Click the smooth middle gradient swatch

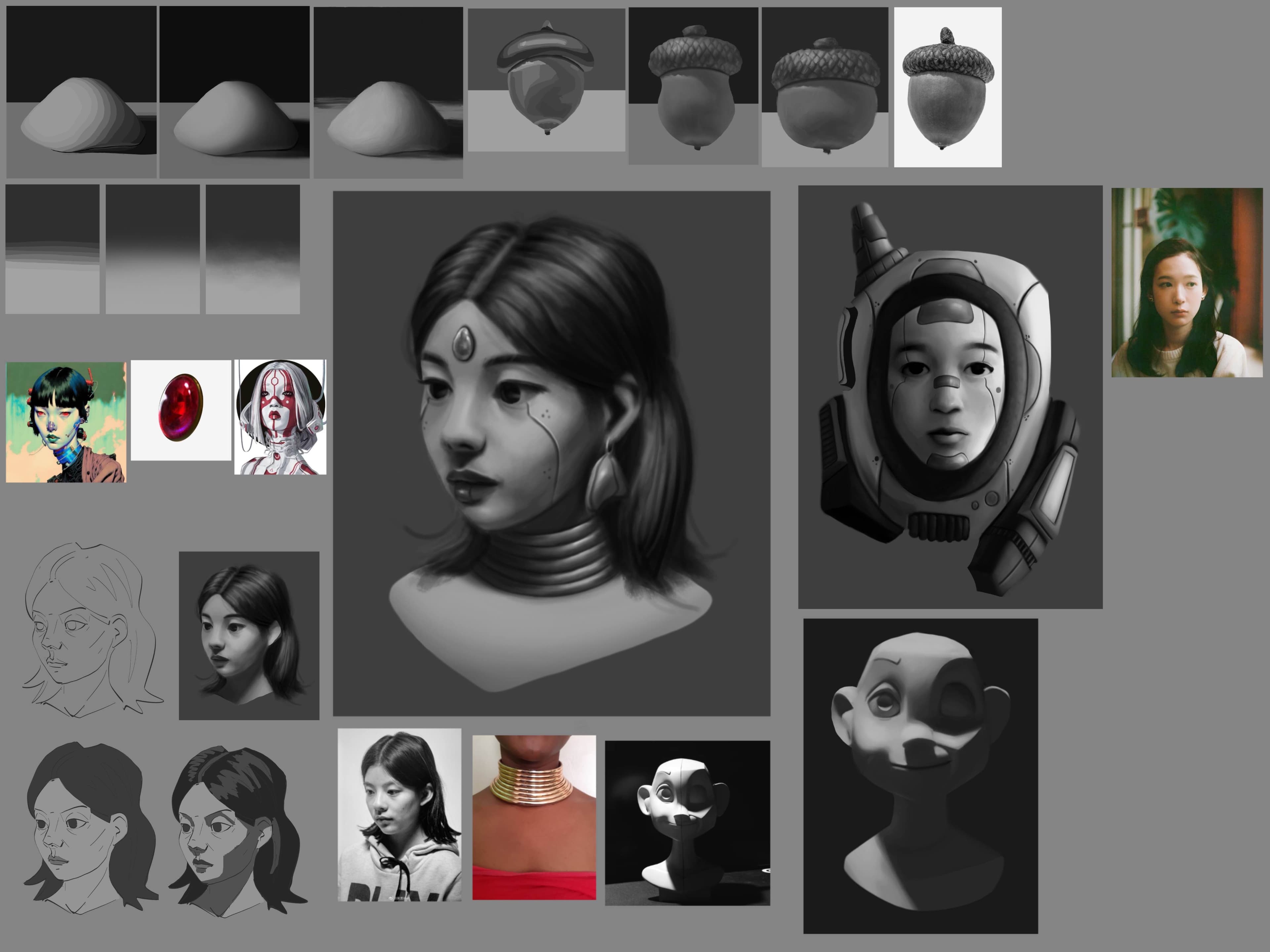[153, 249]
